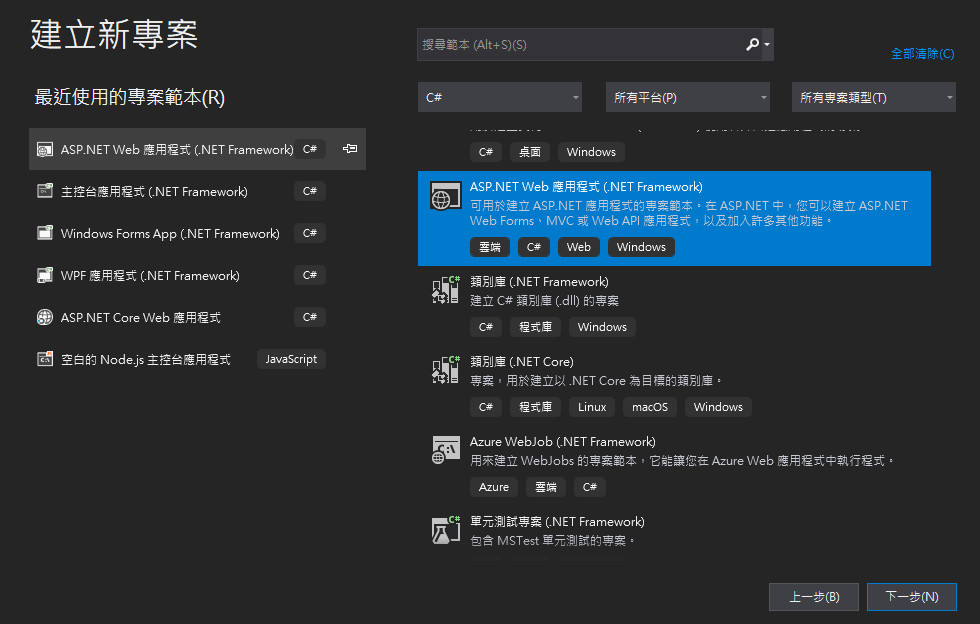Click the macOS tag under 類別庫 (.NET Core)

650,407
